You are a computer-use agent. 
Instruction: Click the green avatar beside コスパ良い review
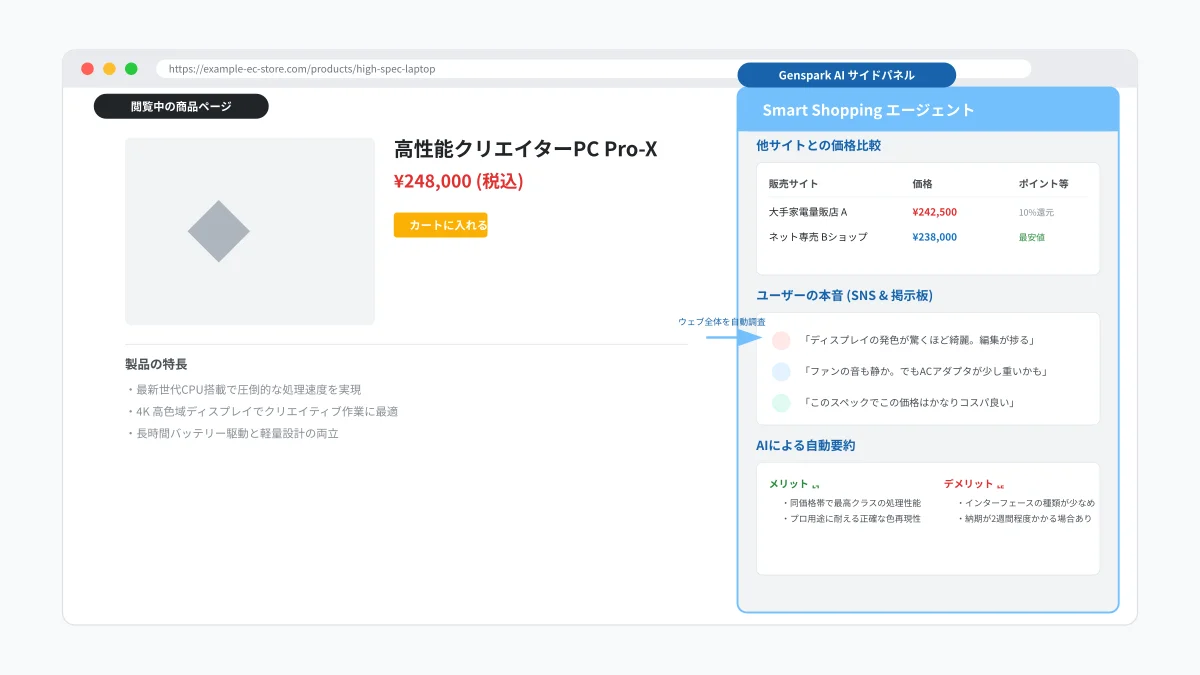(x=781, y=403)
